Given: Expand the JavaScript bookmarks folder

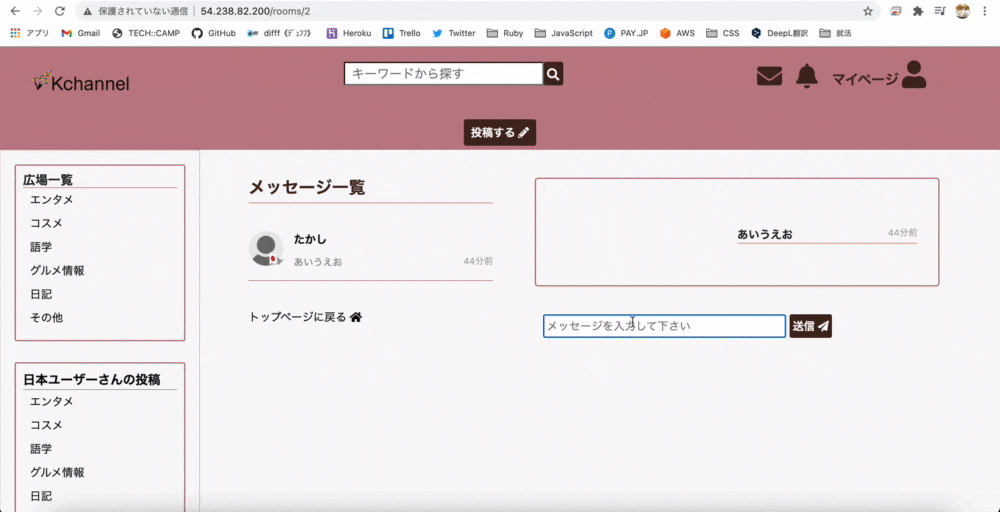Looking at the screenshot, I should pos(564,33).
